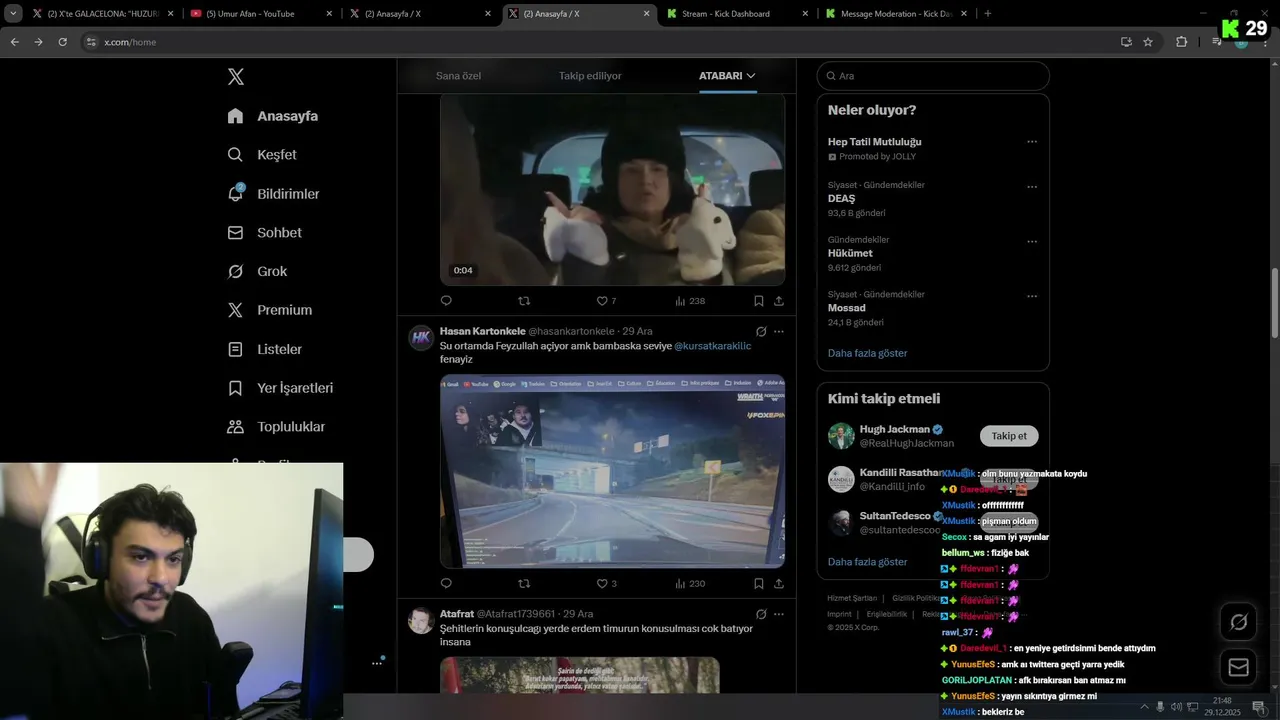Open more options for Mossad trend
This screenshot has height=720, width=1280.
(1032, 296)
